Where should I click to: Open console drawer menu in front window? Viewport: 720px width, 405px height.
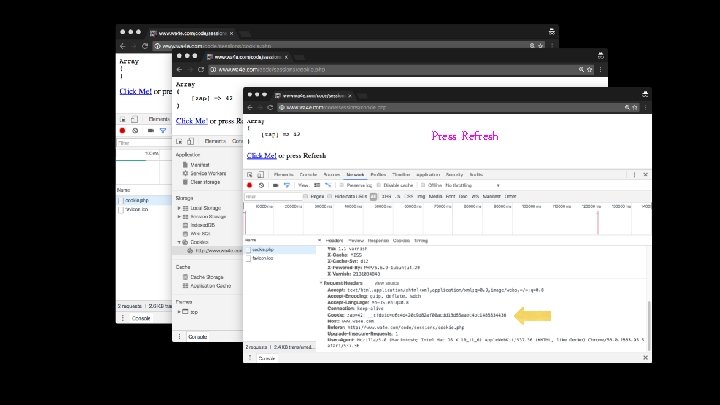tap(250, 358)
